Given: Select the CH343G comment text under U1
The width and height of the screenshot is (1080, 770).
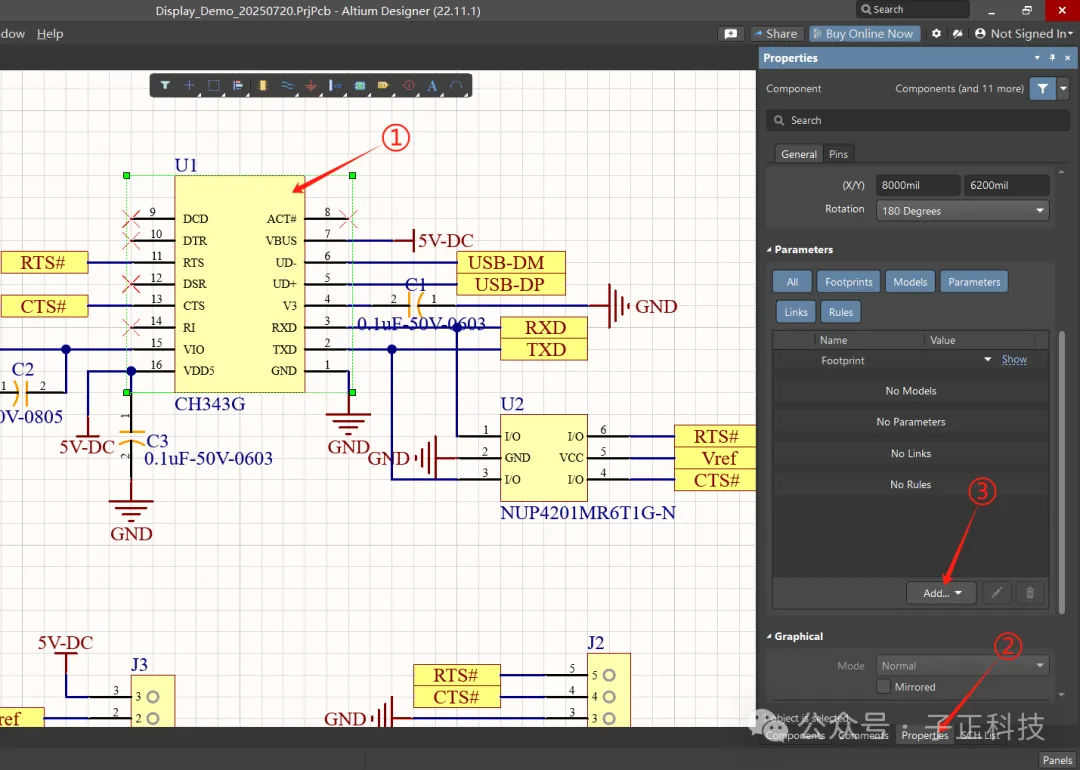Looking at the screenshot, I should coord(209,404).
